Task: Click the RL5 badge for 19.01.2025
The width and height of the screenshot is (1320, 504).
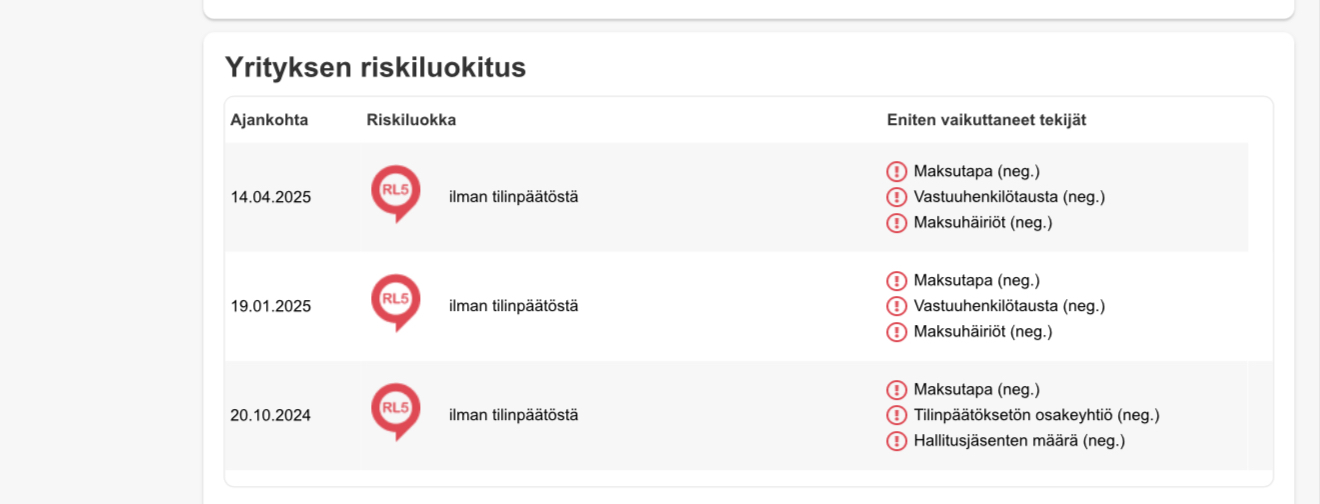Action: (x=395, y=301)
